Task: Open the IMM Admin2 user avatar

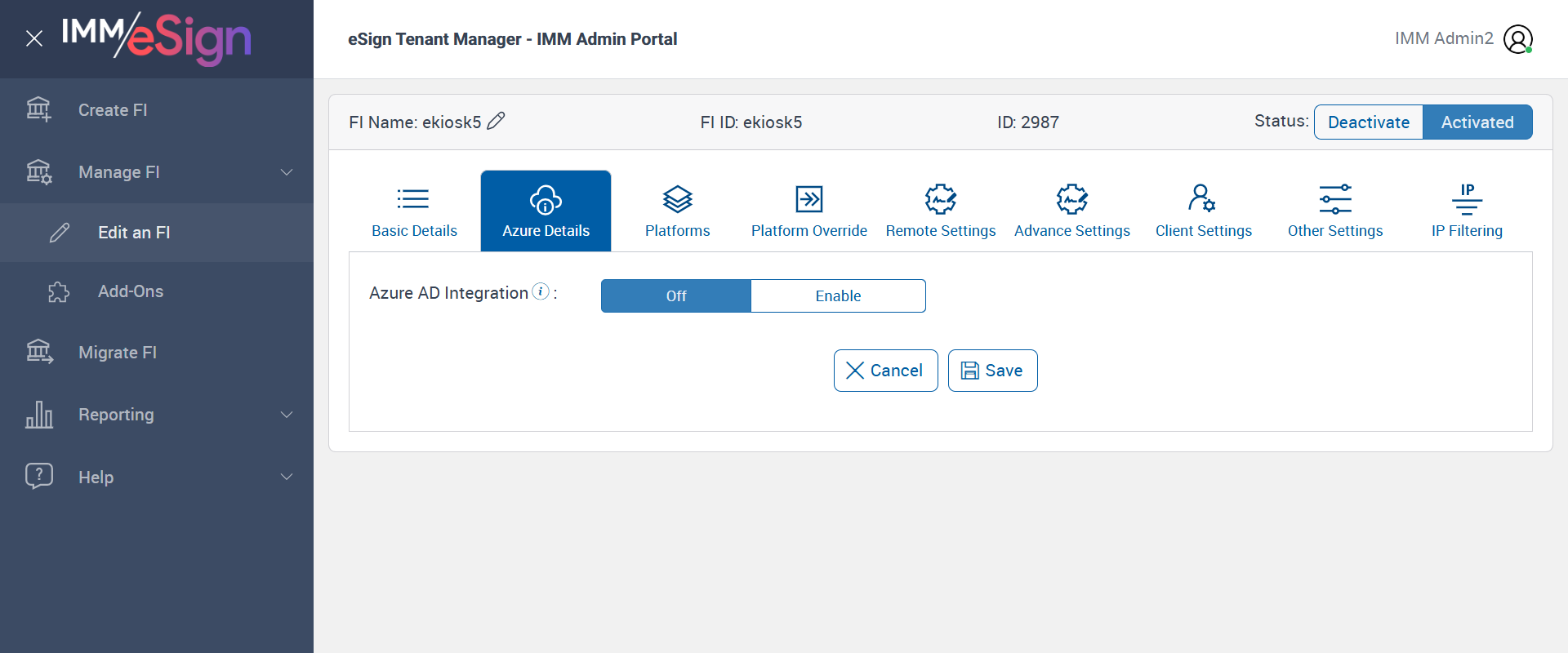Action: (1518, 39)
